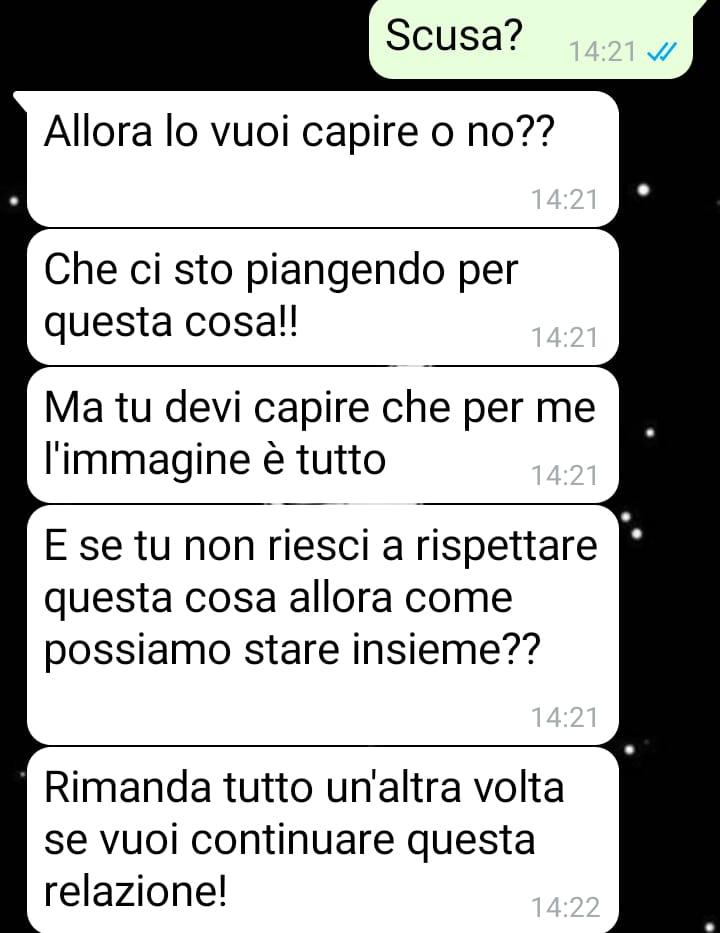Tap the 'Rimanda tutto un'altra volta' message bubble
The height and width of the screenshot is (933, 720).
(323, 840)
